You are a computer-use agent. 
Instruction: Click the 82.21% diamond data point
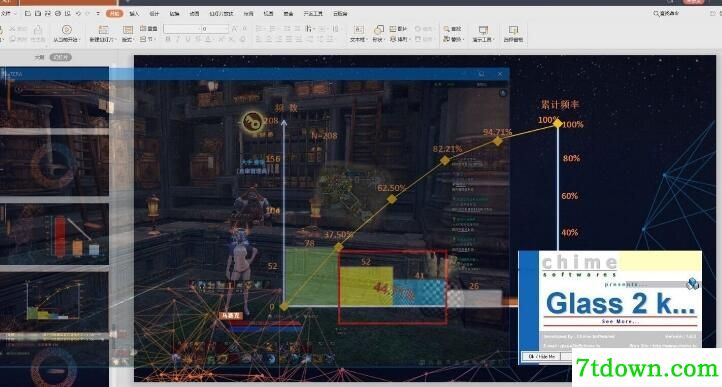(x=444, y=160)
